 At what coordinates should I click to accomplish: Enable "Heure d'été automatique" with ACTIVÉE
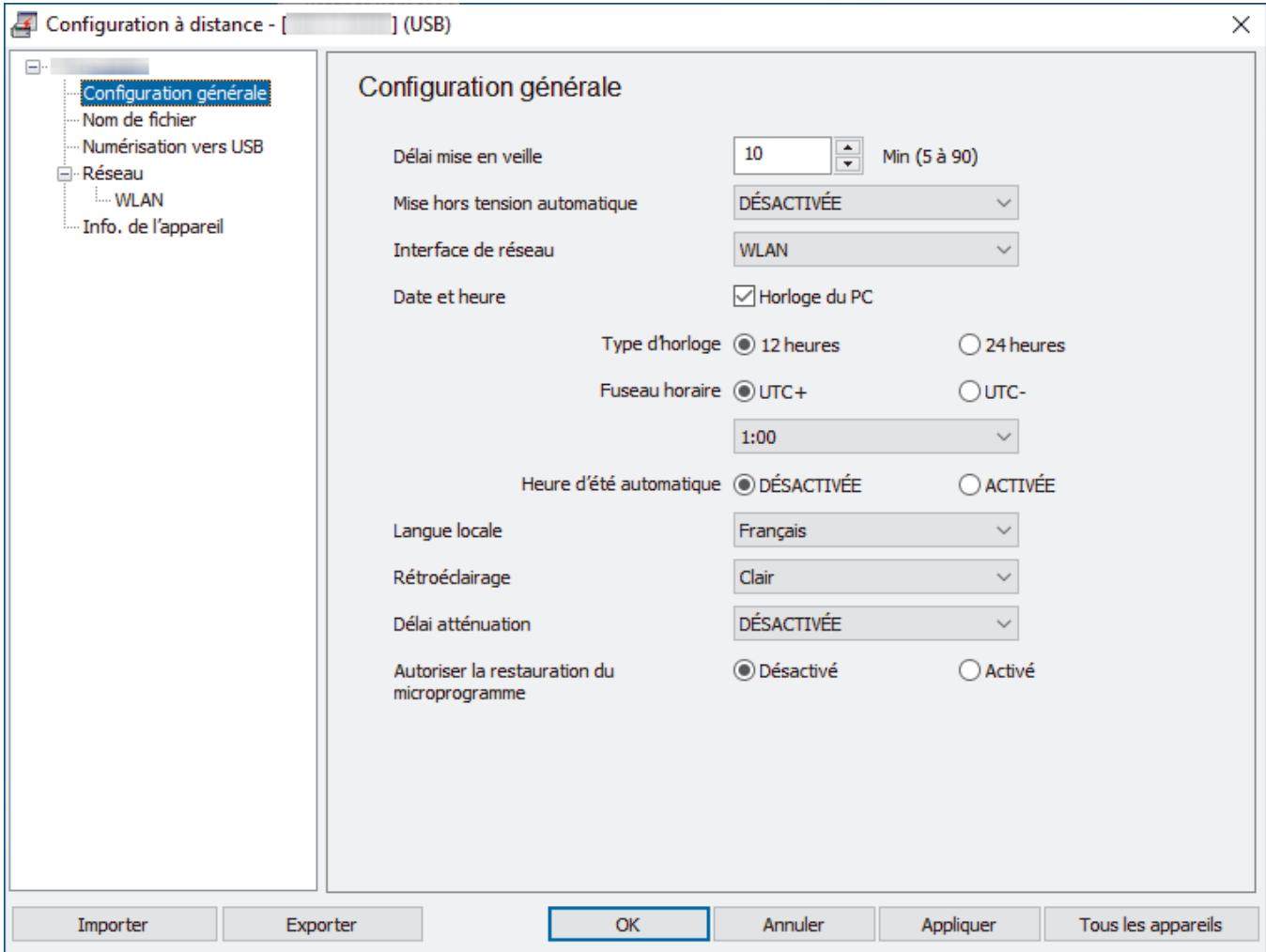tap(967, 486)
